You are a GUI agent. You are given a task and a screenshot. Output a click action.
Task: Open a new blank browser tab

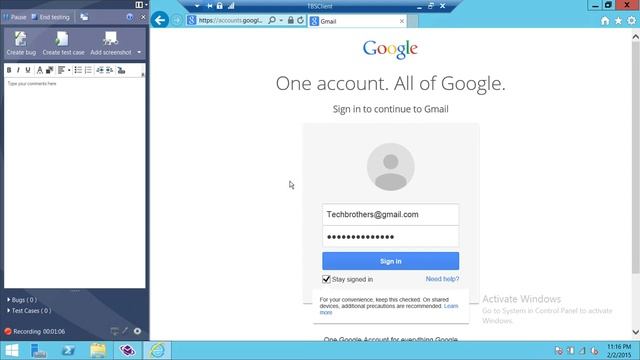413,21
